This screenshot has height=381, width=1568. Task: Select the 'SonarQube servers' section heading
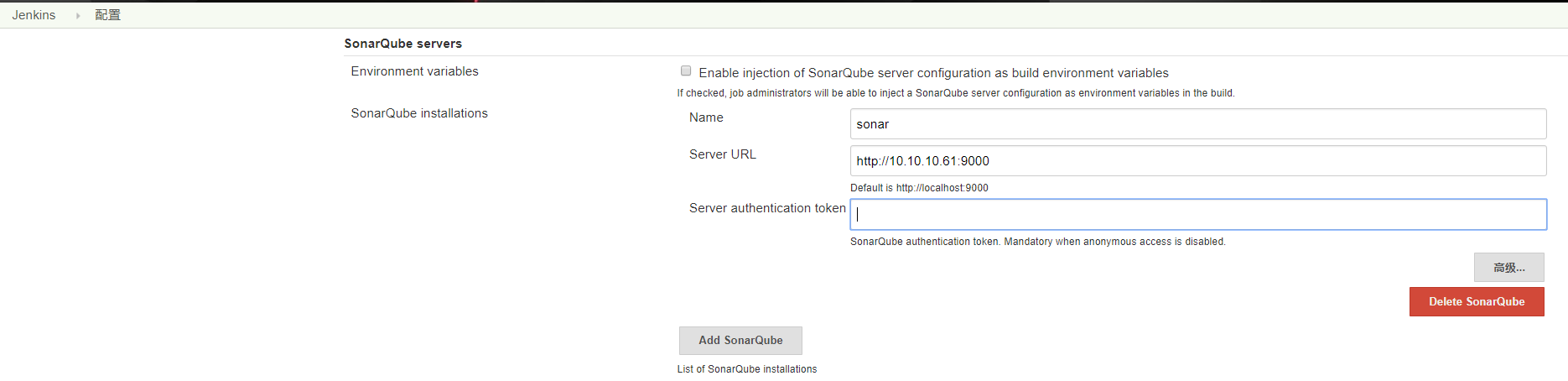402,44
